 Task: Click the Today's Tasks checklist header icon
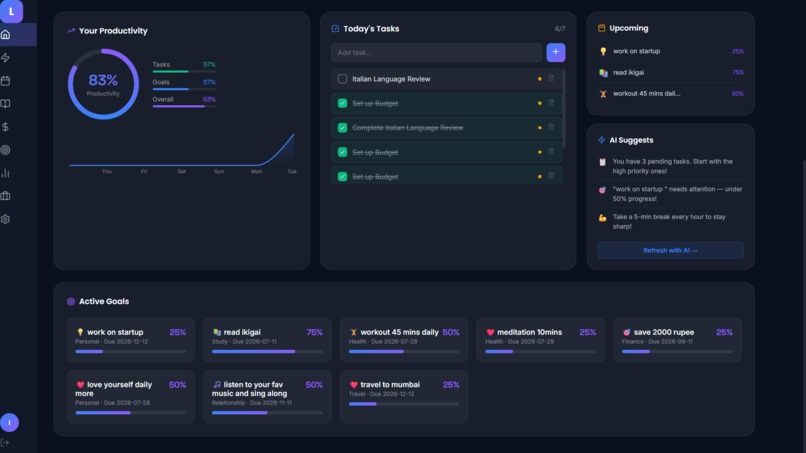point(335,28)
